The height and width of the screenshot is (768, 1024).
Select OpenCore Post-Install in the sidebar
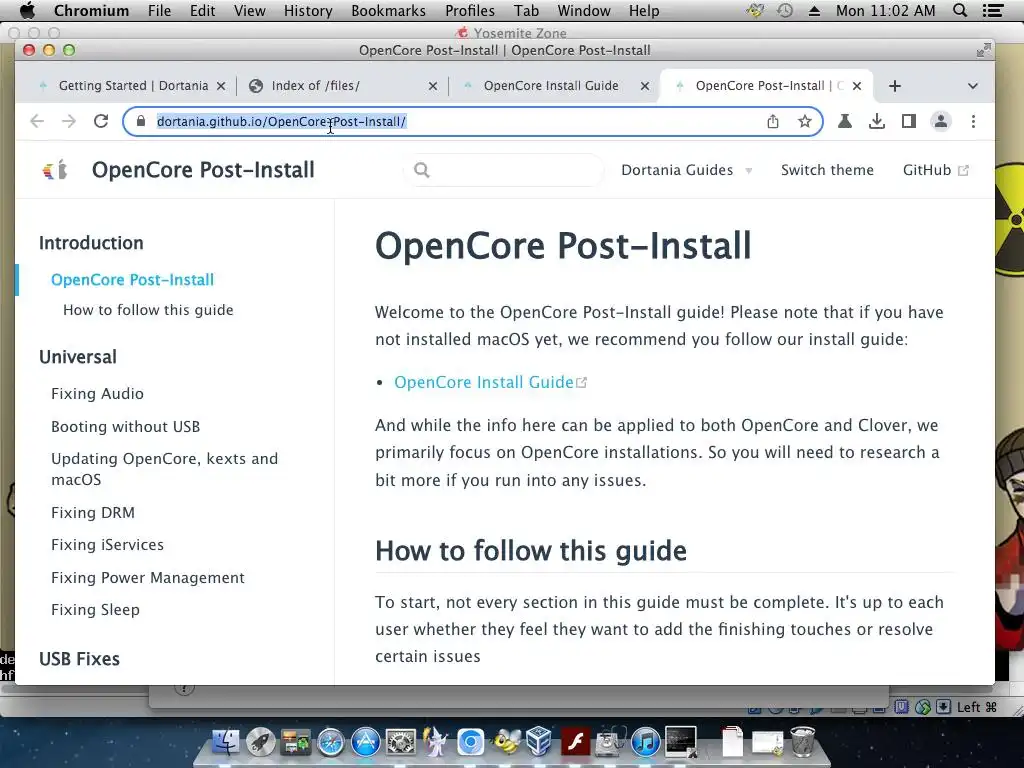coord(133,280)
